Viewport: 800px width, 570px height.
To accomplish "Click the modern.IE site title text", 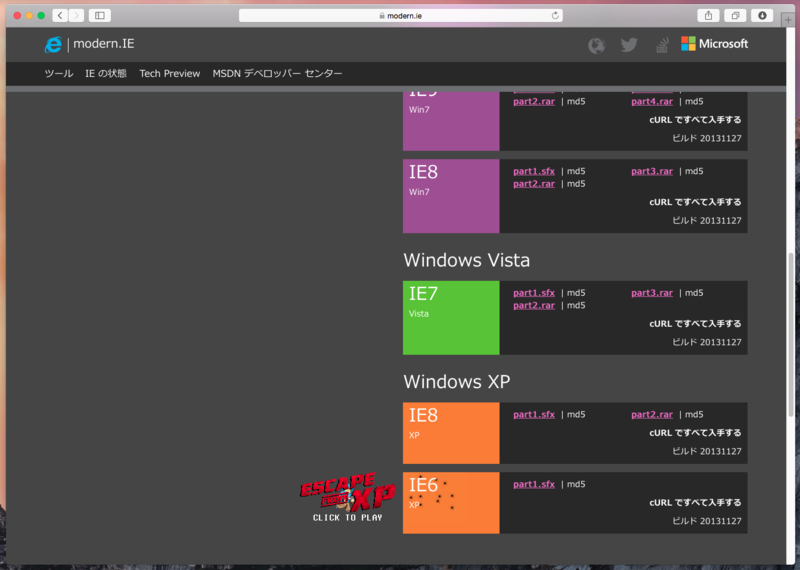I will tap(104, 44).
